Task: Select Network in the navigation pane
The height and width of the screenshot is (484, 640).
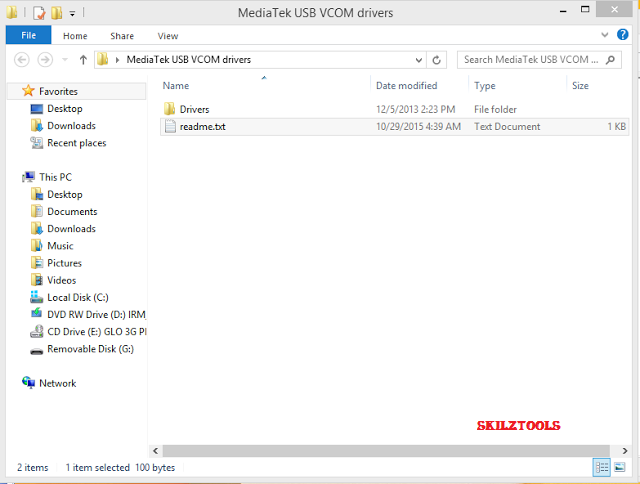Action: coord(57,383)
